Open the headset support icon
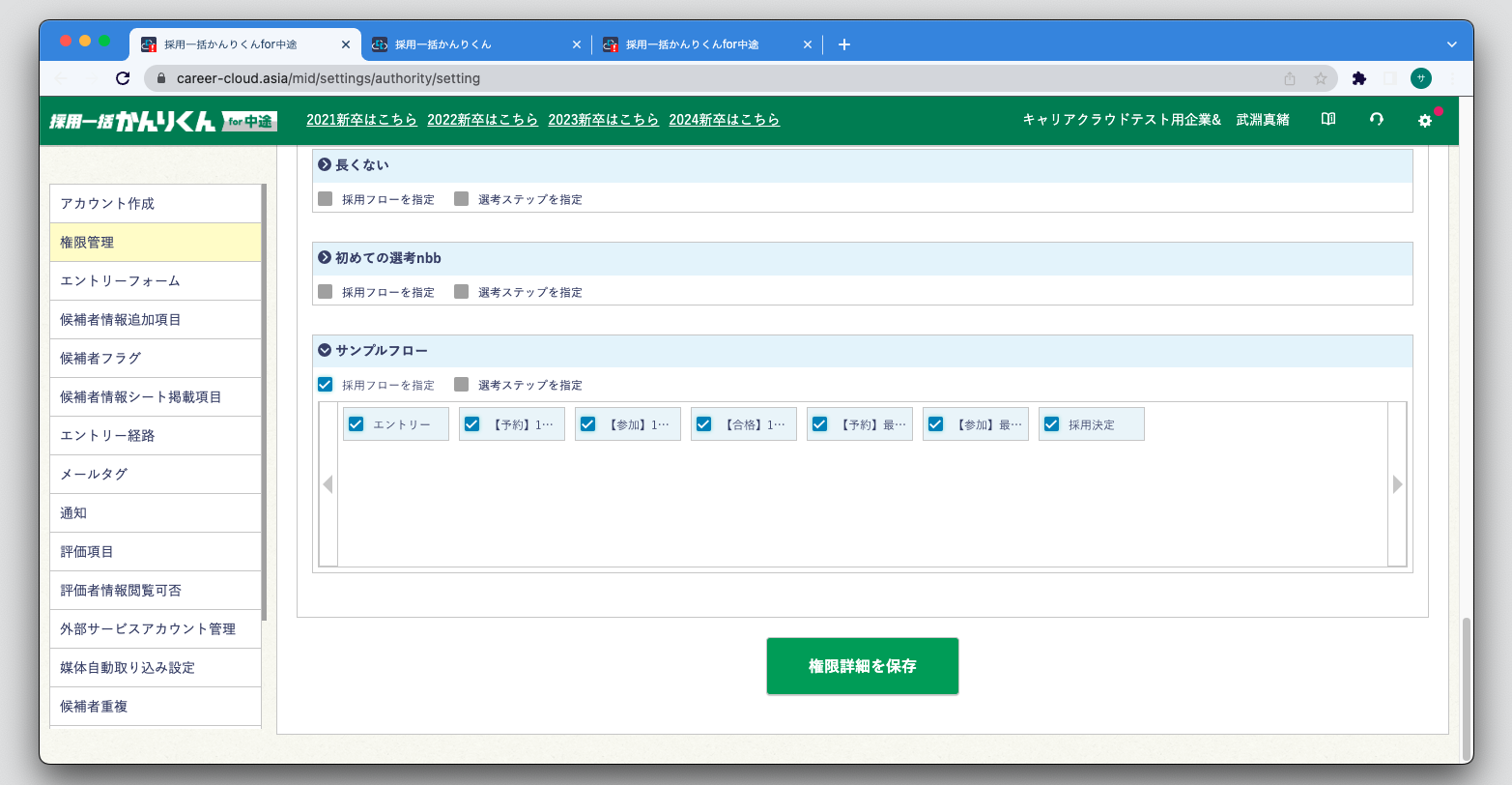This screenshot has width=1512, height=785. (x=1377, y=119)
